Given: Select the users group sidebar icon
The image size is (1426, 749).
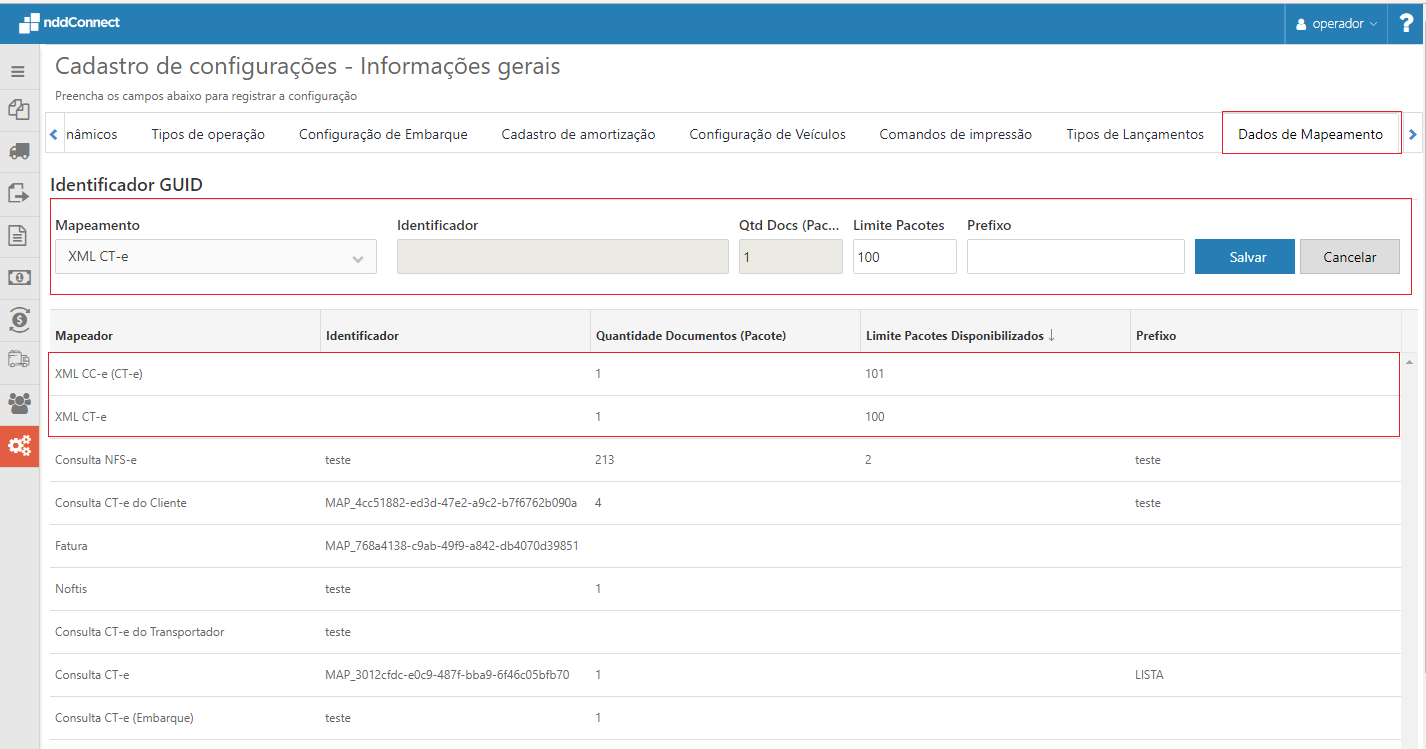Looking at the screenshot, I should pyautogui.click(x=18, y=403).
